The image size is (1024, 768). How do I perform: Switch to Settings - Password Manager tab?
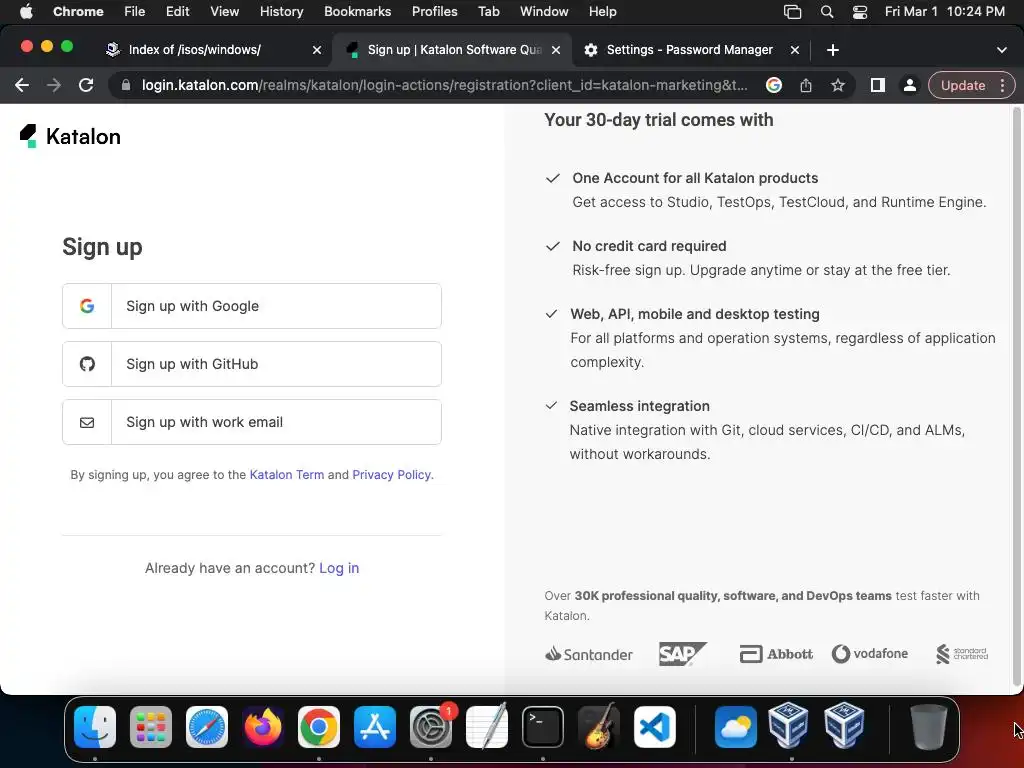pyautogui.click(x=690, y=50)
